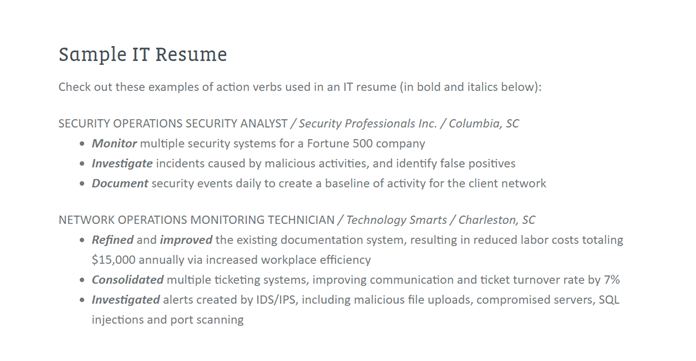
Task: Click 'Security Professionals Inc.' company name
Action: coord(368,123)
